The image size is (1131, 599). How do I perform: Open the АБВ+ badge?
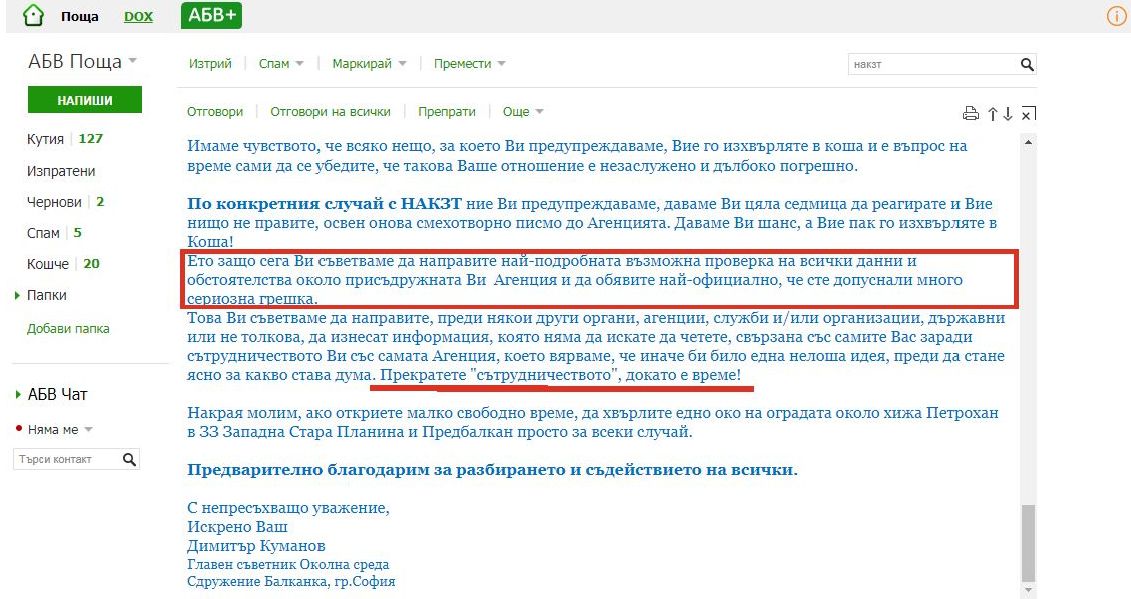coord(211,16)
